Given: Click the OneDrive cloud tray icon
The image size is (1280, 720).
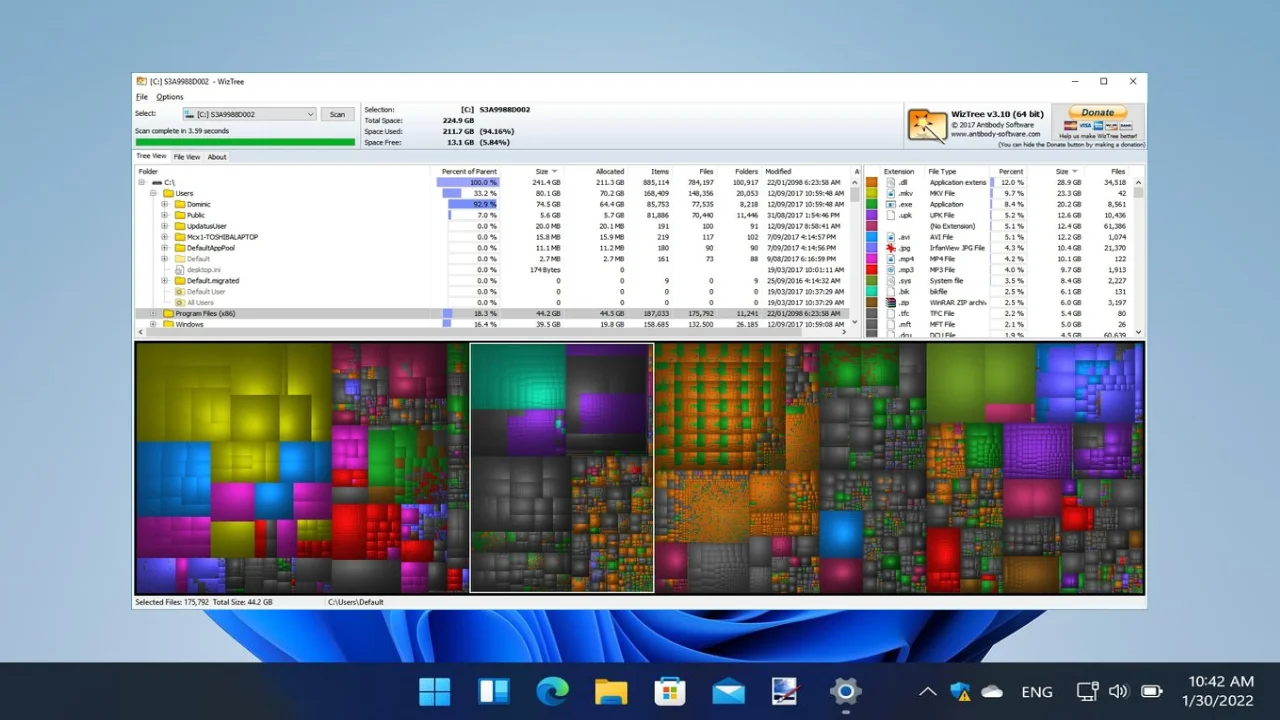Looking at the screenshot, I should (992, 691).
